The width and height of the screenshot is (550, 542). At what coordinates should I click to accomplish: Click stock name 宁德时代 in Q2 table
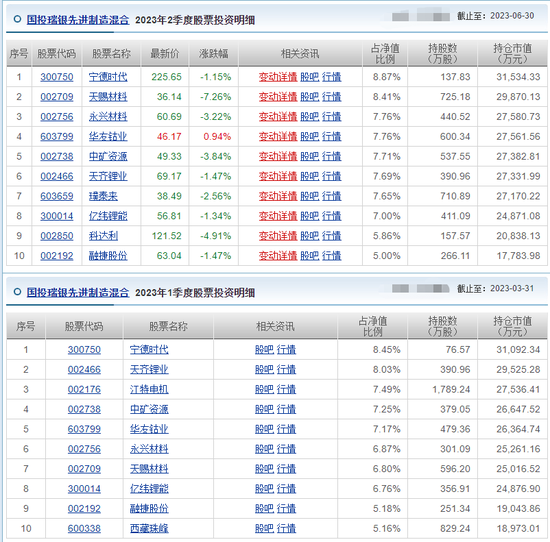(108, 77)
